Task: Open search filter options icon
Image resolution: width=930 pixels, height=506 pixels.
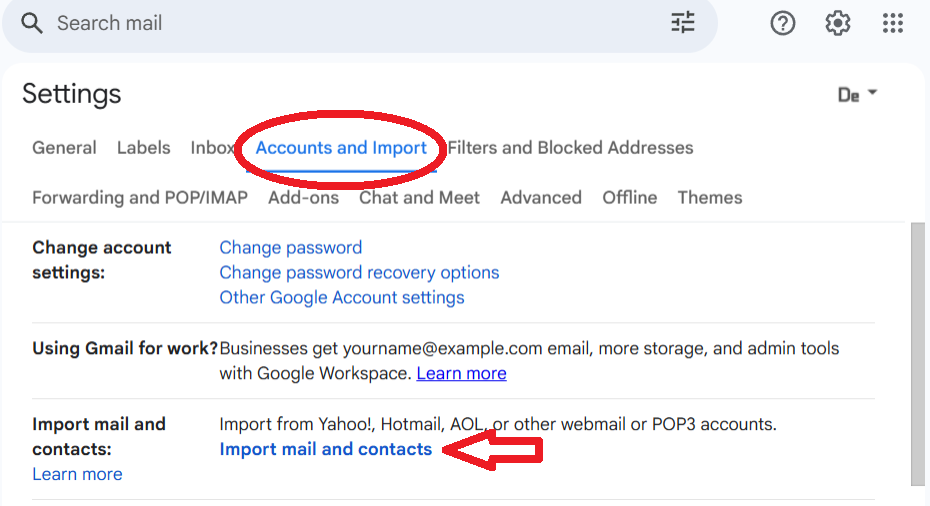Action: 683,23
